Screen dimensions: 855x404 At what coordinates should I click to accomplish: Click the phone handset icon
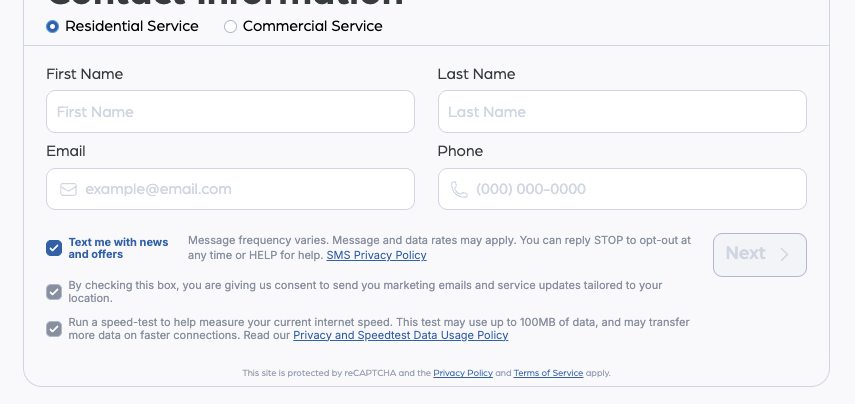coord(459,189)
